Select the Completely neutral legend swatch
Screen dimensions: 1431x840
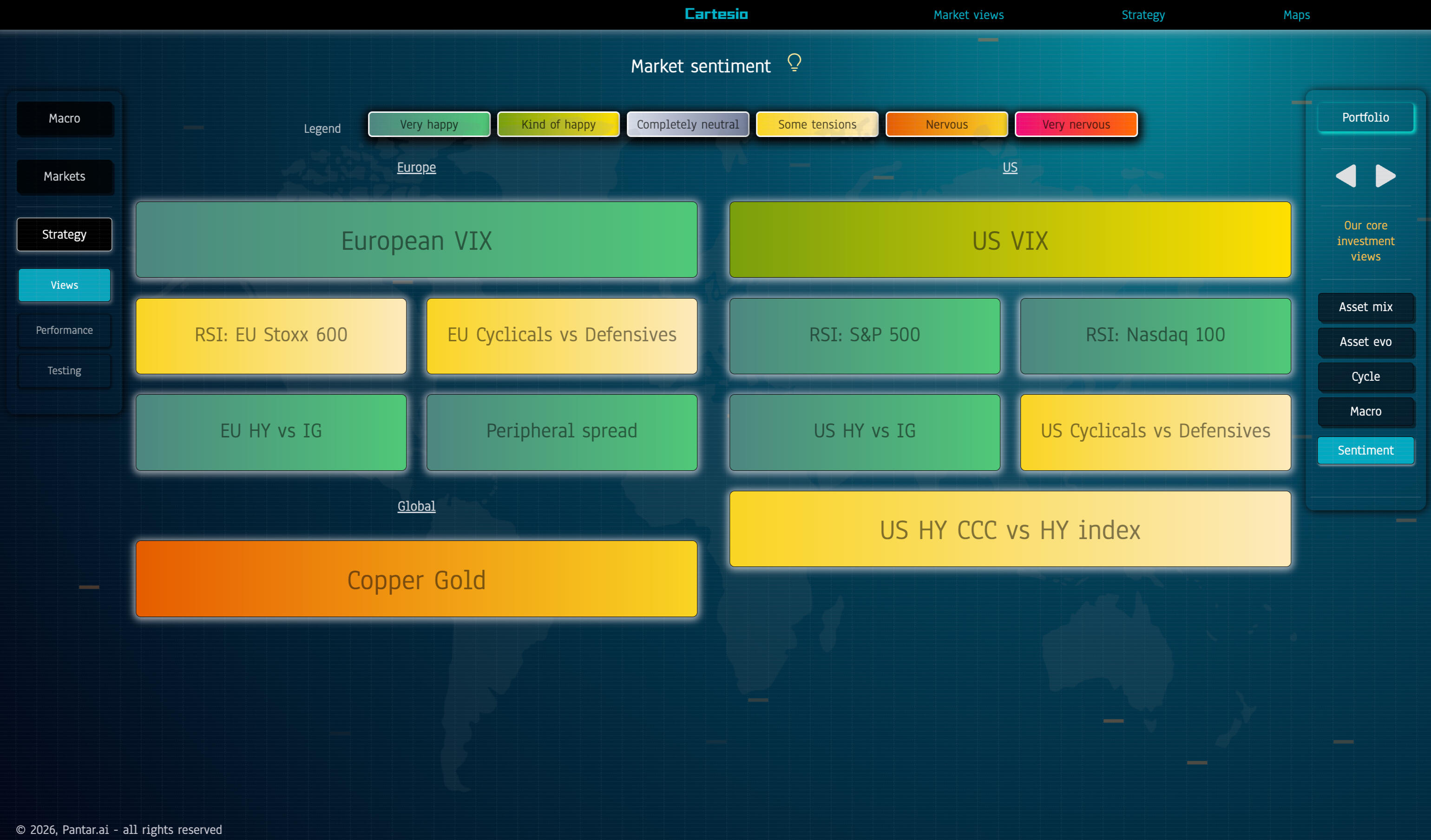pyautogui.click(x=687, y=124)
